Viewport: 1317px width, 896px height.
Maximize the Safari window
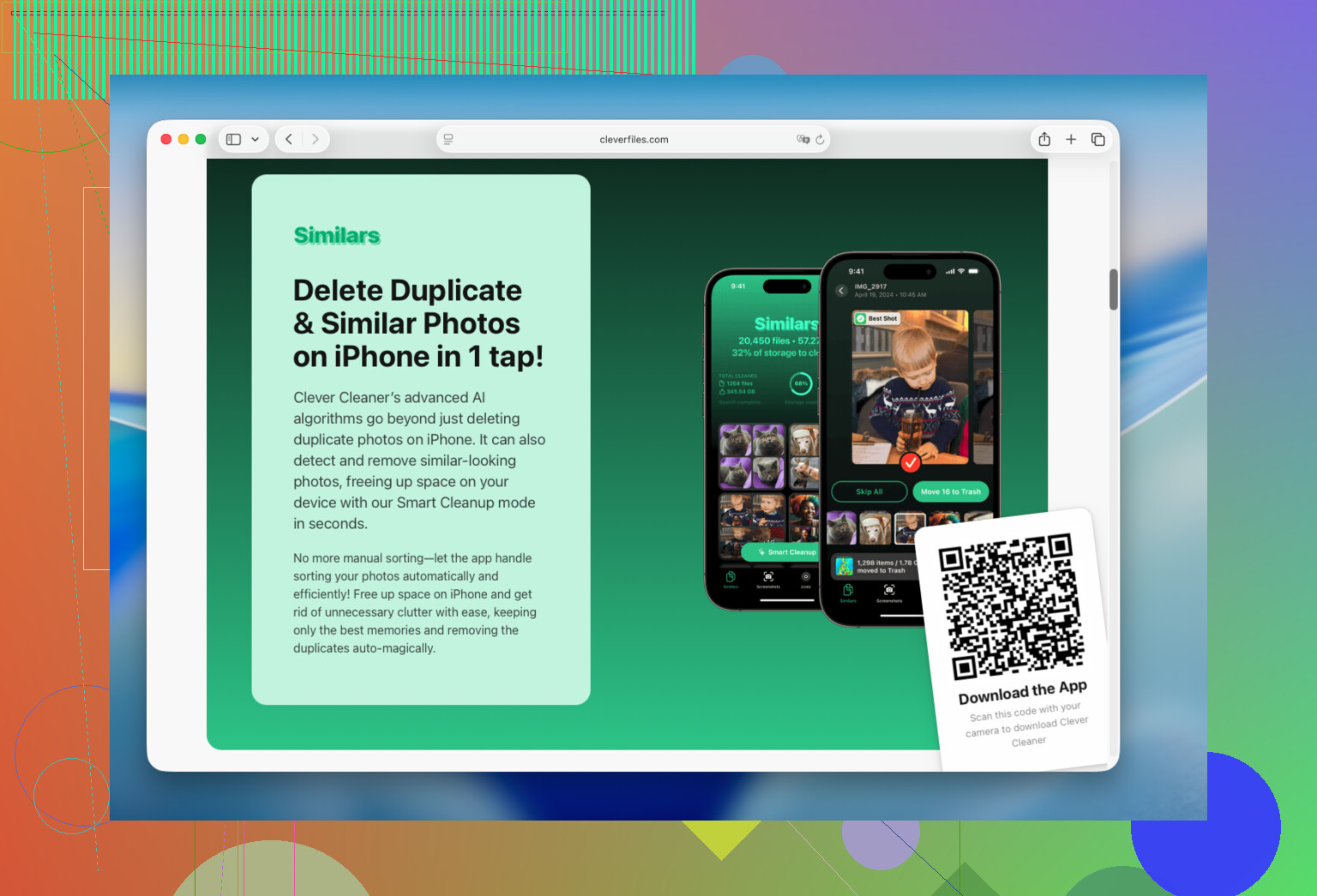[201, 139]
